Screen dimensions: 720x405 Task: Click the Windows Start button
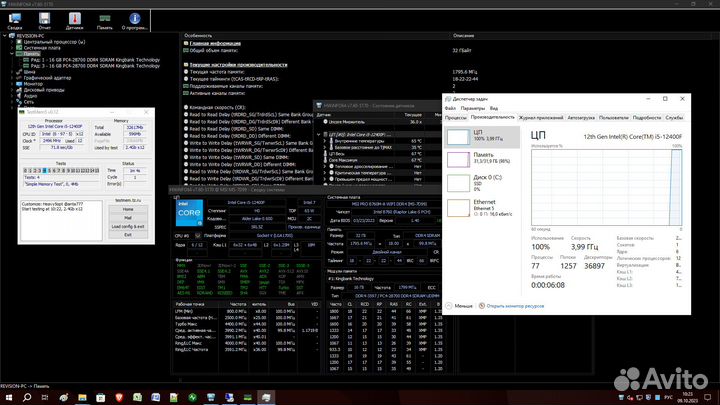(x=8, y=397)
